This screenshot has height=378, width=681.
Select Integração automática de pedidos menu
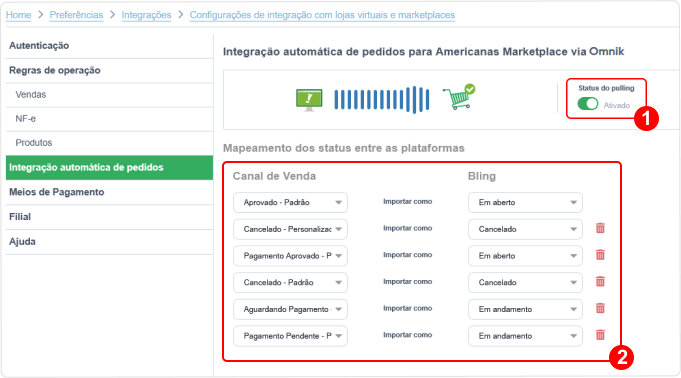pyautogui.click(x=109, y=168)
